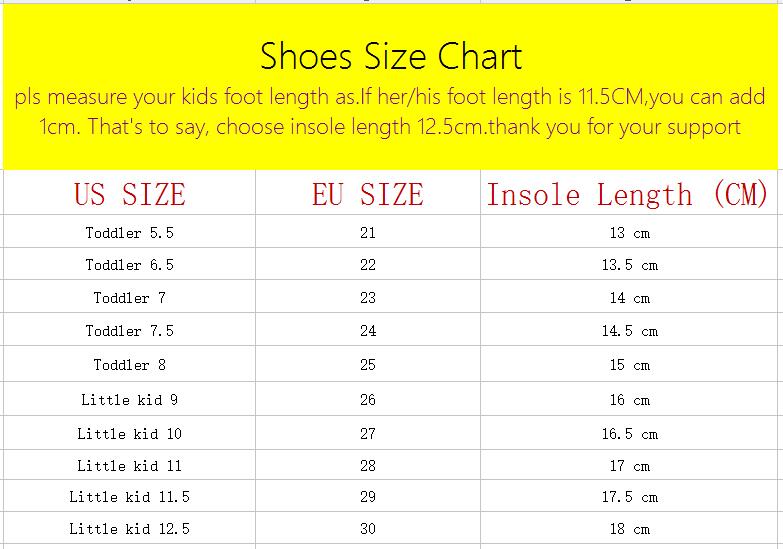The height and width of the screenshot is (549, 783).
Task: Select the Little kid 10 cell
Action: 129,434
